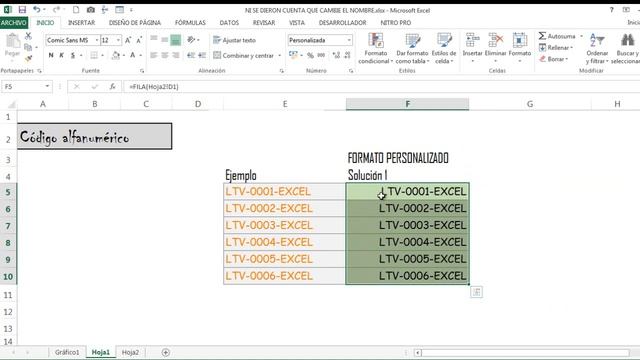The height and width of the screenshot is (360, 640).
Task: Open Buscar y seleccionar binoculars
Action: pyautogui.click(x=627, y=48)
